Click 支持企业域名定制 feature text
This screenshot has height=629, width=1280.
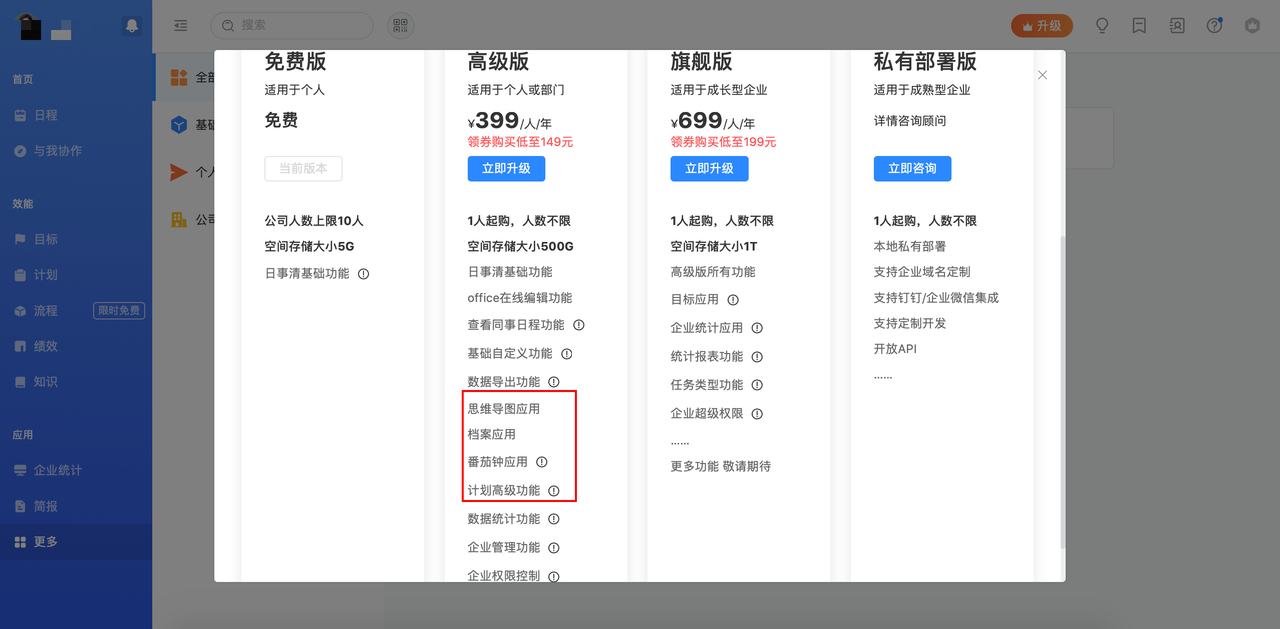tap(921, 272)
